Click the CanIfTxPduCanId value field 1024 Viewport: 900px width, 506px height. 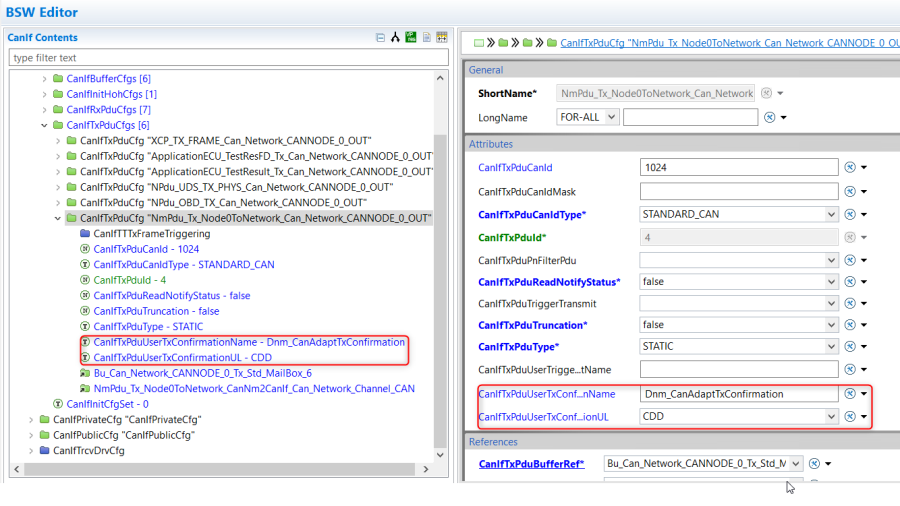pos(739,168)
